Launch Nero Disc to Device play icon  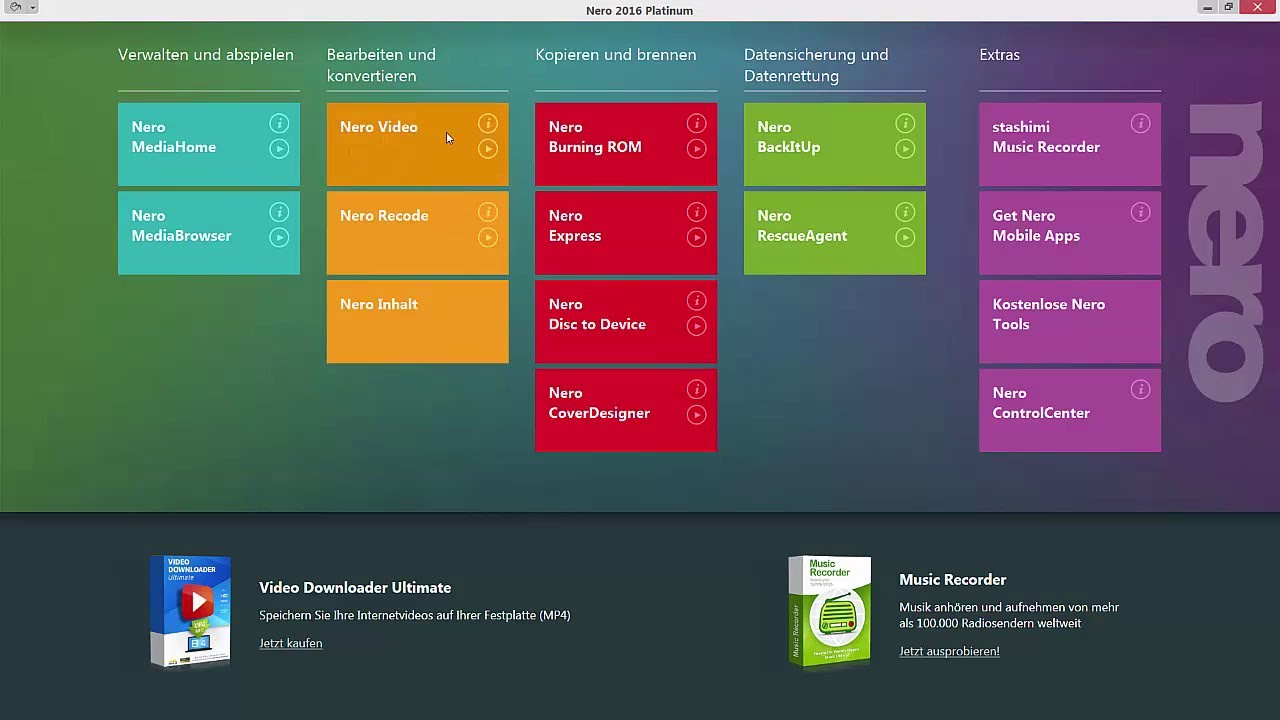697,326
